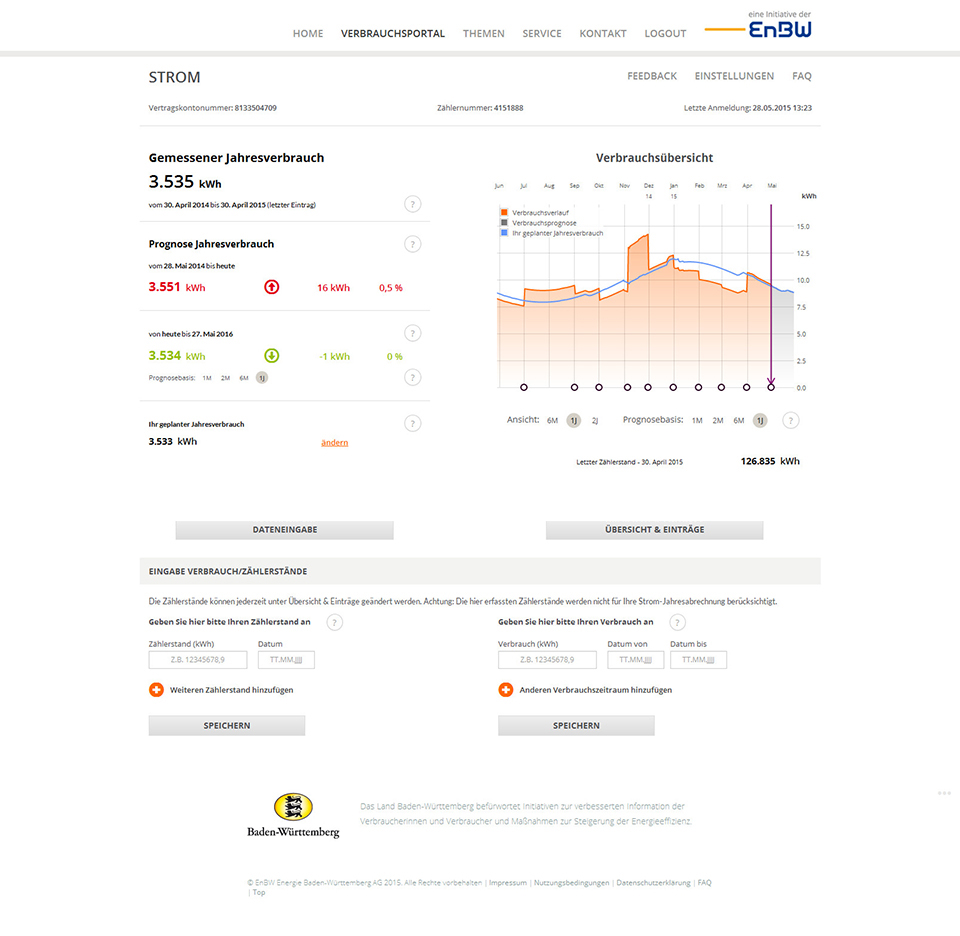Click orange plus for Weiteren Zählerstand hinzufügen
Viewport: 960px width, 936px height.
pyautogui.click(x=156, y=690)
